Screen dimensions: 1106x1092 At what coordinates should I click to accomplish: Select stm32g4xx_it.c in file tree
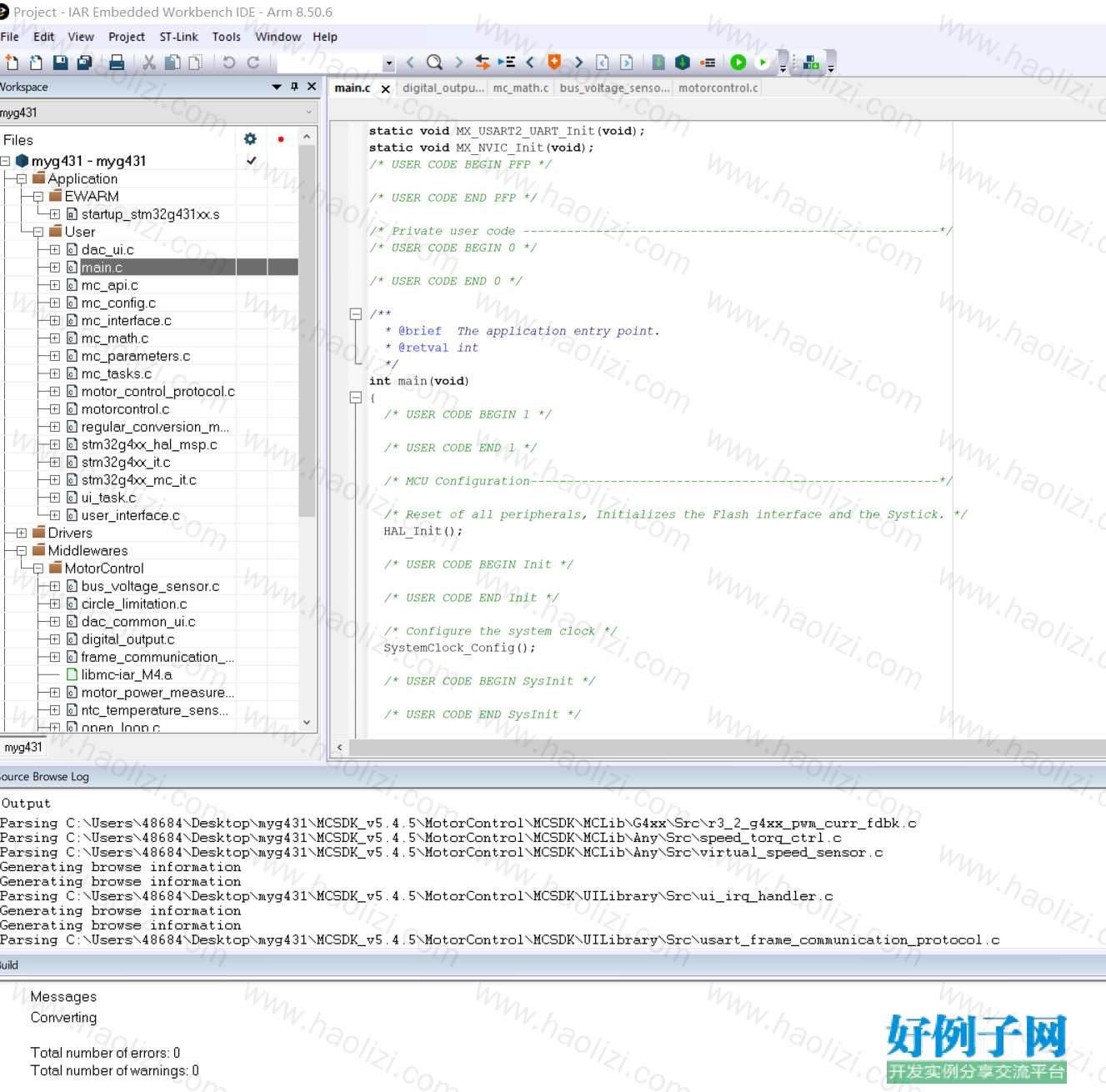point(126,462)
